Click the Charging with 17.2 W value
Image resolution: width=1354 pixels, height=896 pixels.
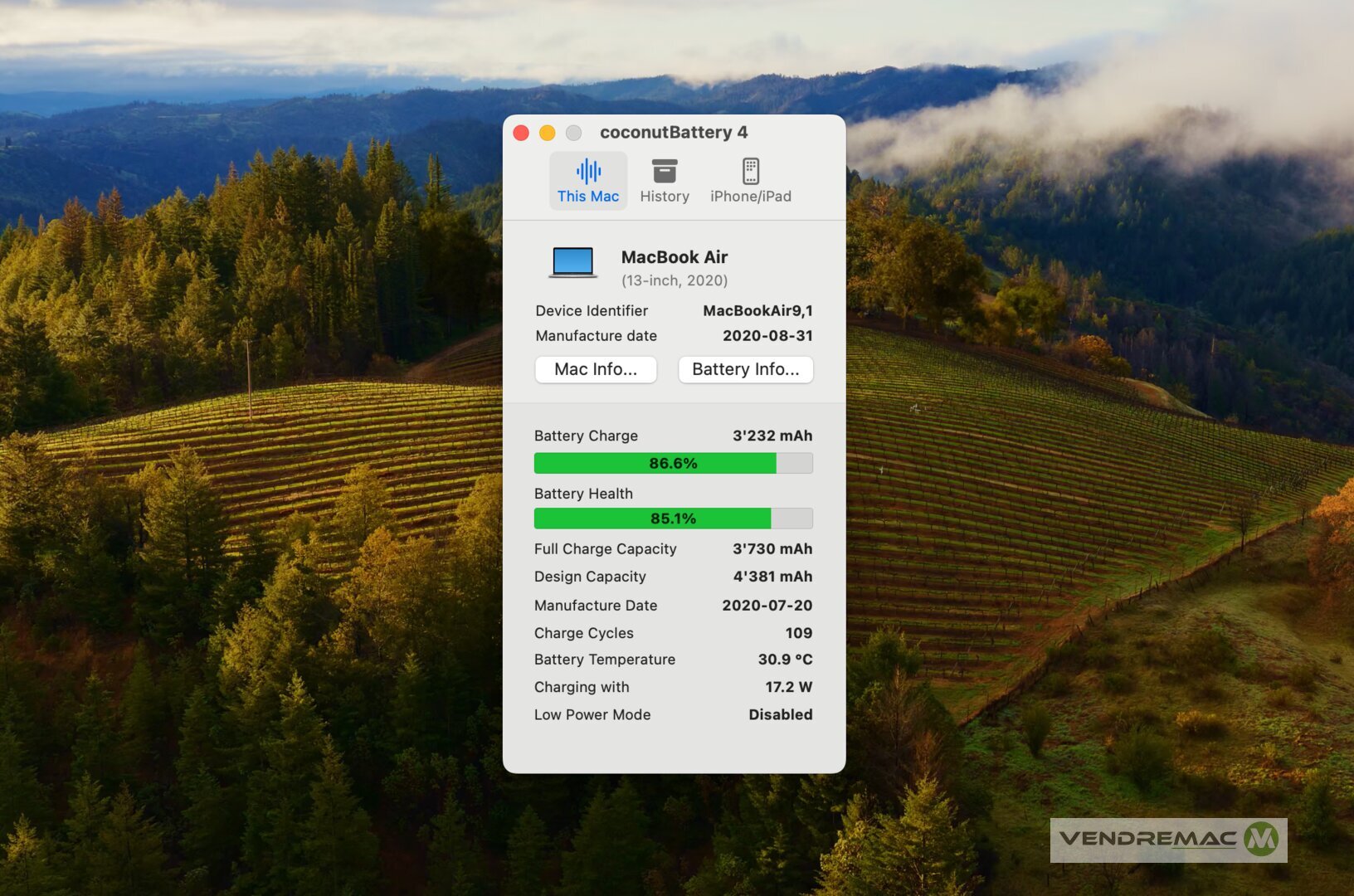pyautogui.click(x=788, y=687)
